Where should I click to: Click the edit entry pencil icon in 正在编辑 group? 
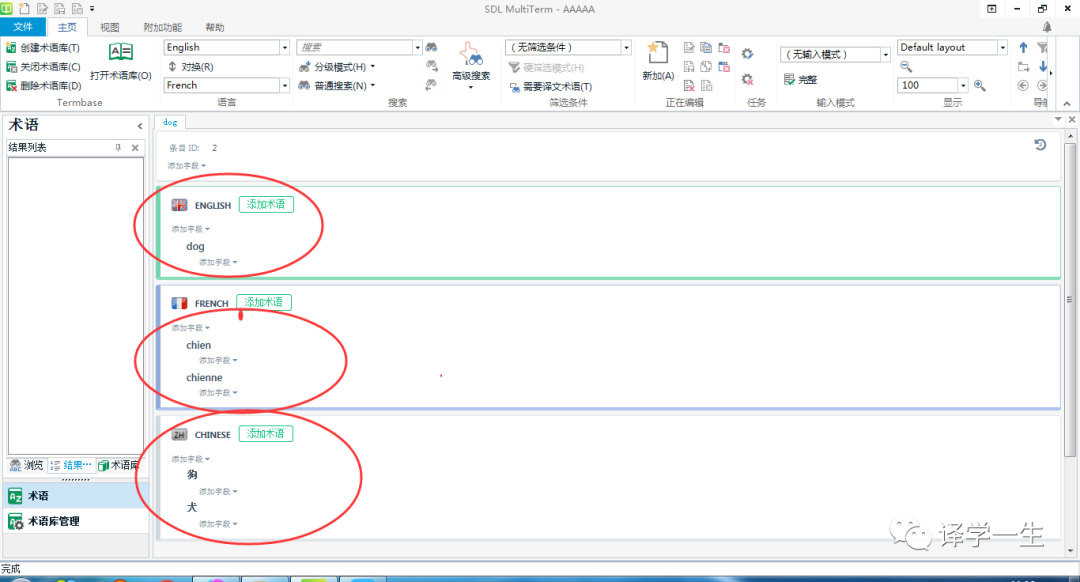pos(689,48)
